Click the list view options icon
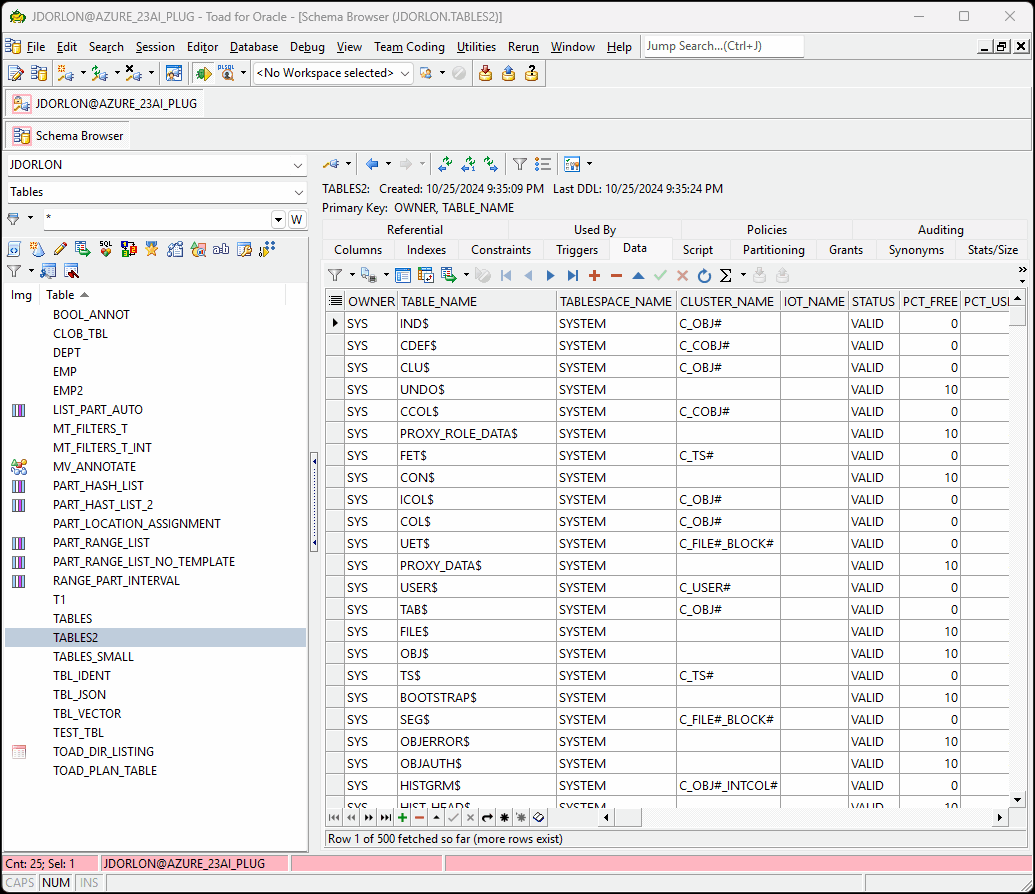Screen dimensions: 1035x894 543,164
